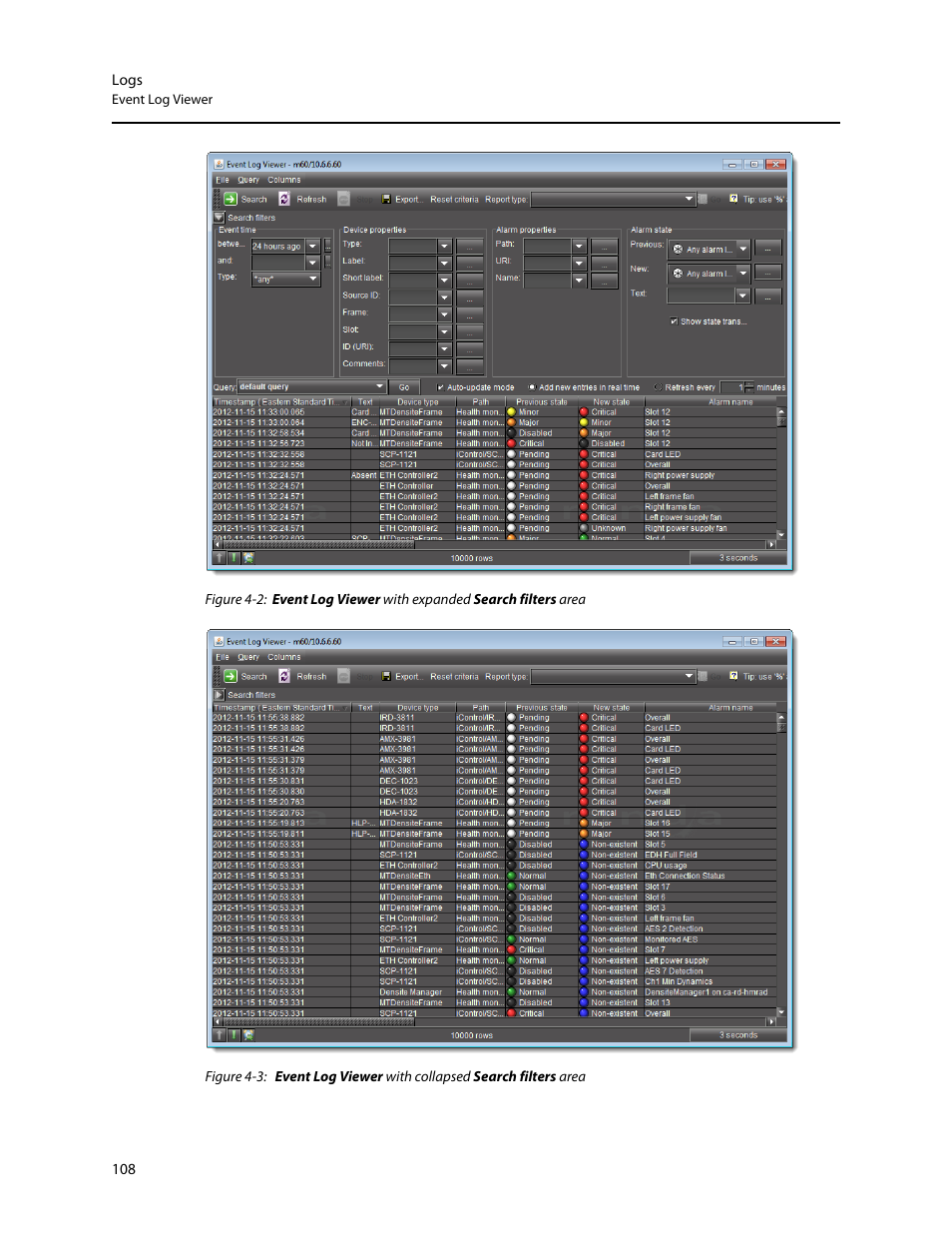
Task: Click the Stop icon in lower window toolbar
Action: pos(343,676)
